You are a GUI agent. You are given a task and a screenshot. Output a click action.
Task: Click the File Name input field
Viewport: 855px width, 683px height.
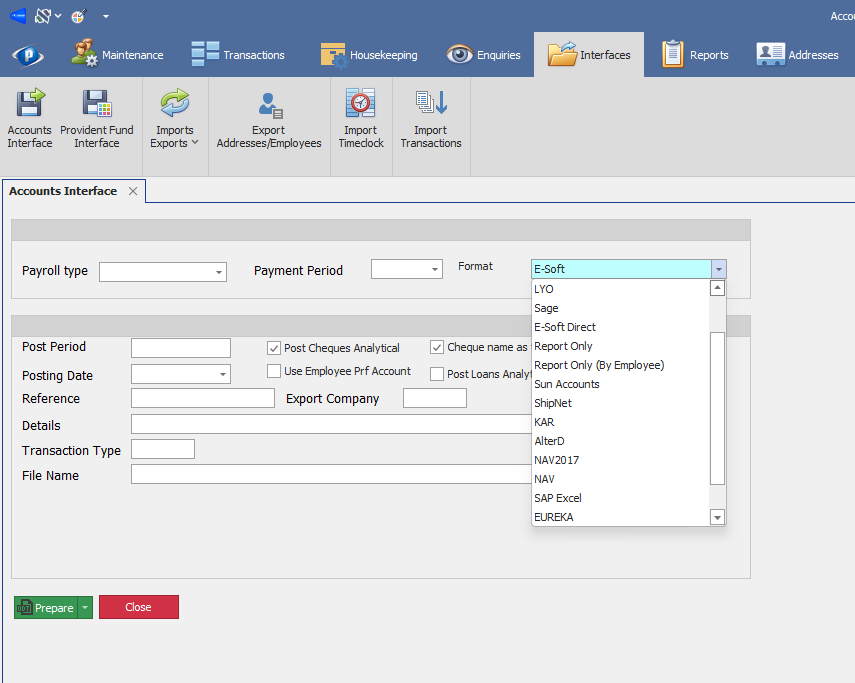[332, 474]
